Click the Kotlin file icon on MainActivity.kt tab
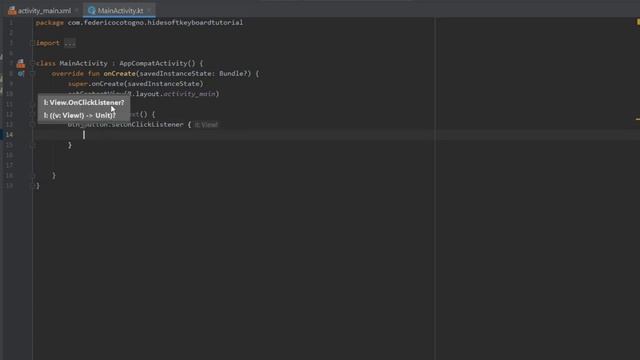Viewport: 640px width, 360px height. pos(91,11)
